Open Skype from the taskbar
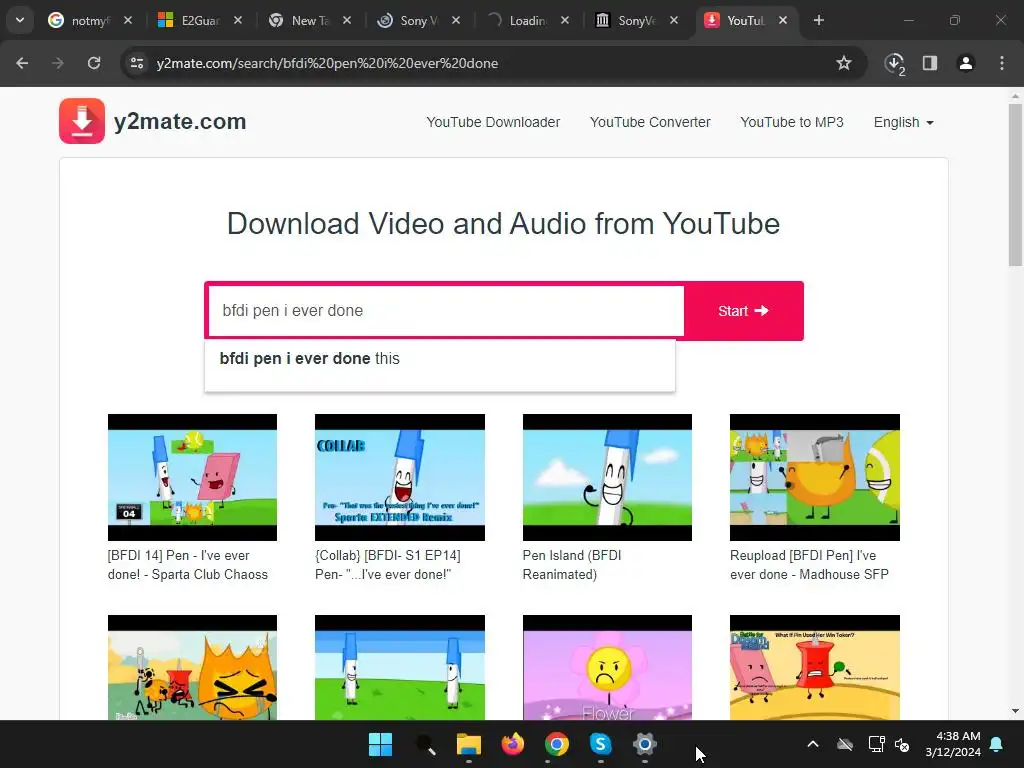The image size is (1024, 768). coord(600,744)
